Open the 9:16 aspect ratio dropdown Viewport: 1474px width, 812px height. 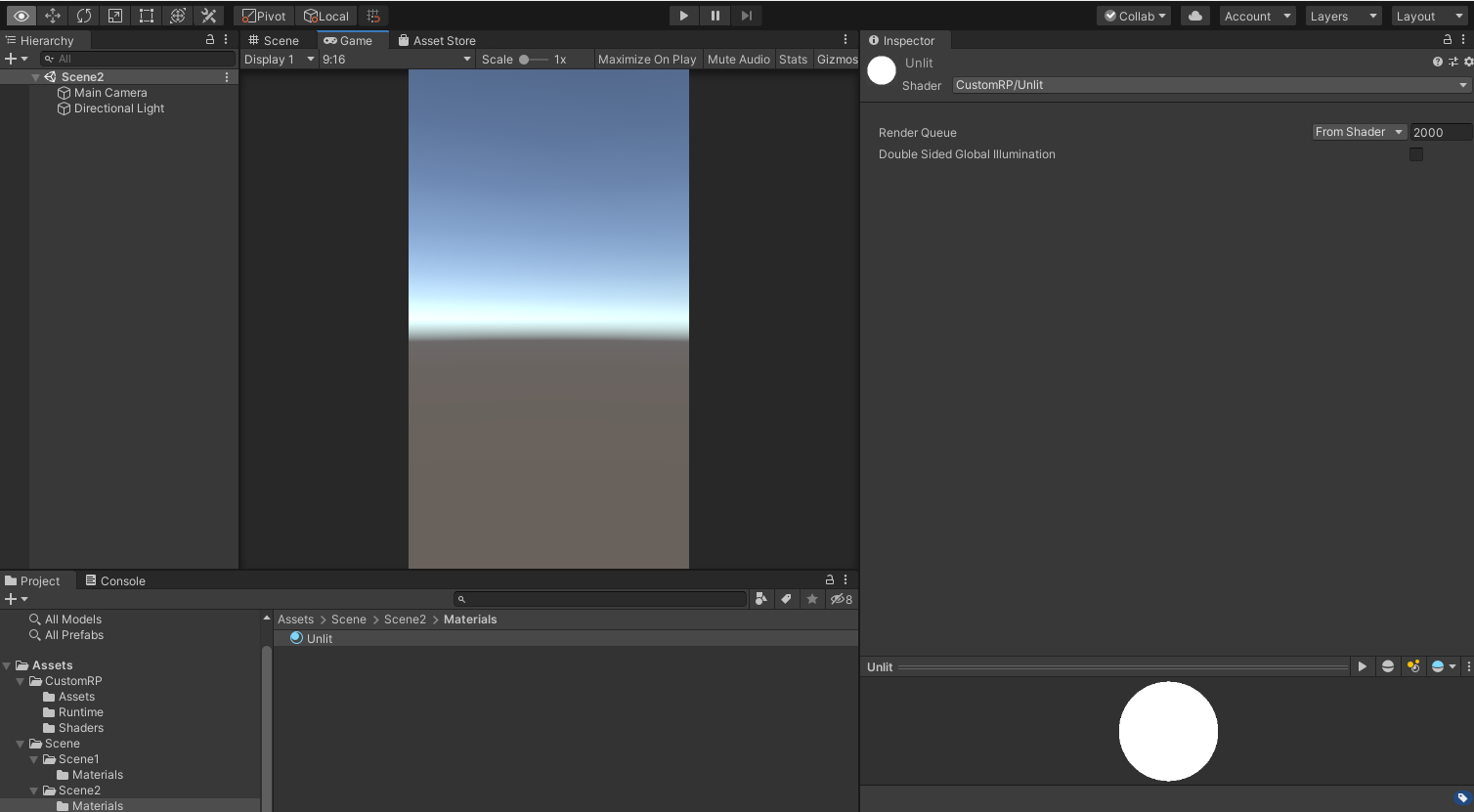396,60
